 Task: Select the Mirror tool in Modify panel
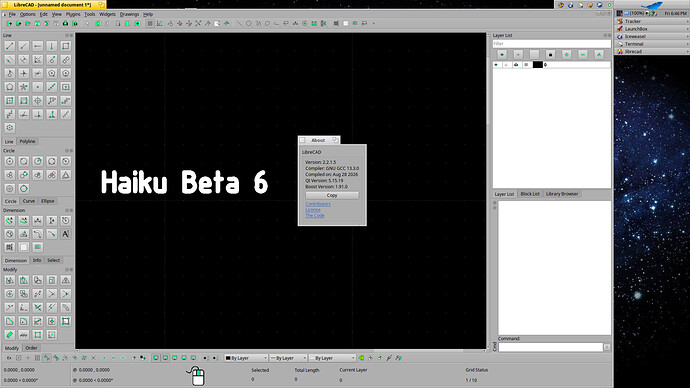(66, 280)
